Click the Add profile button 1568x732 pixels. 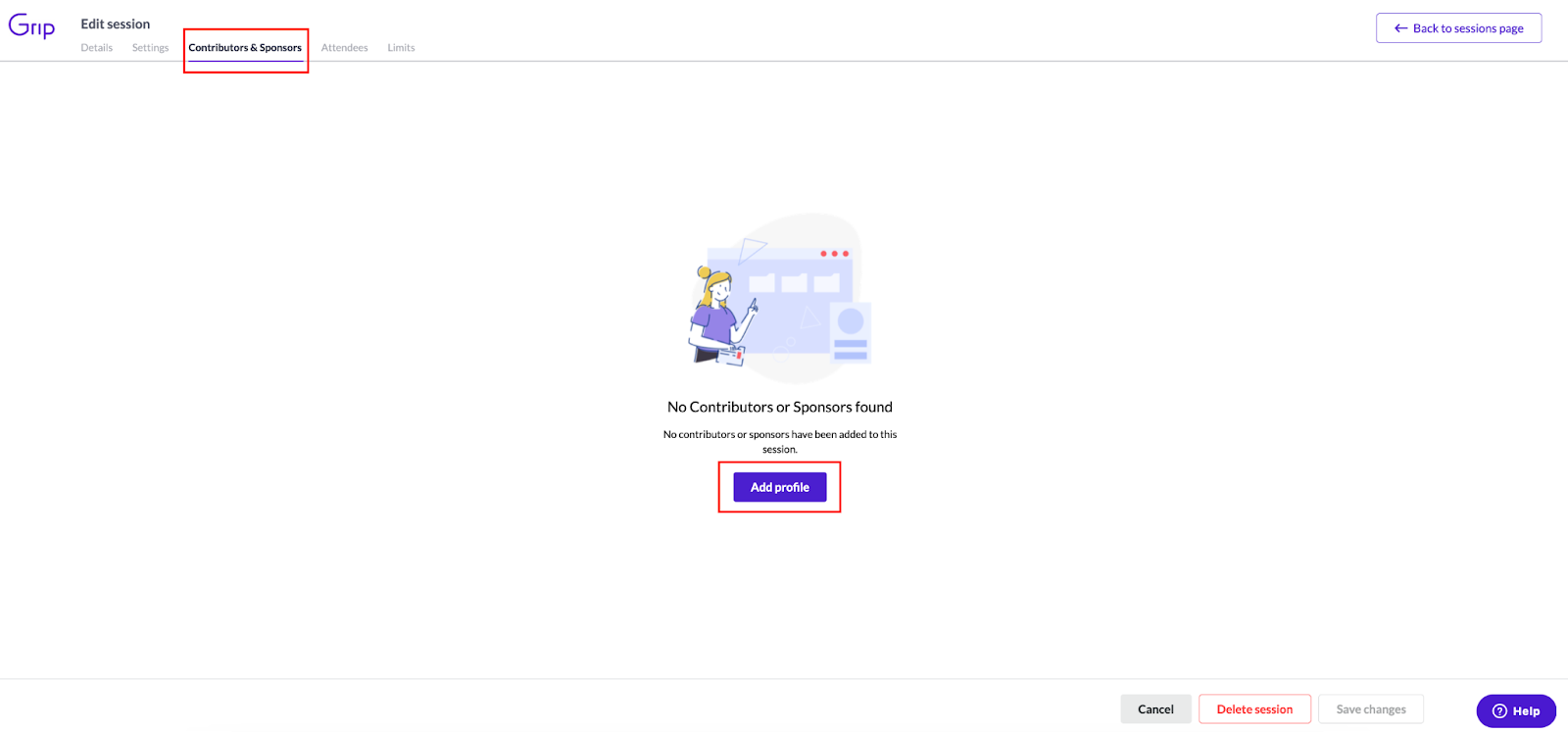(x=780, y=487)
